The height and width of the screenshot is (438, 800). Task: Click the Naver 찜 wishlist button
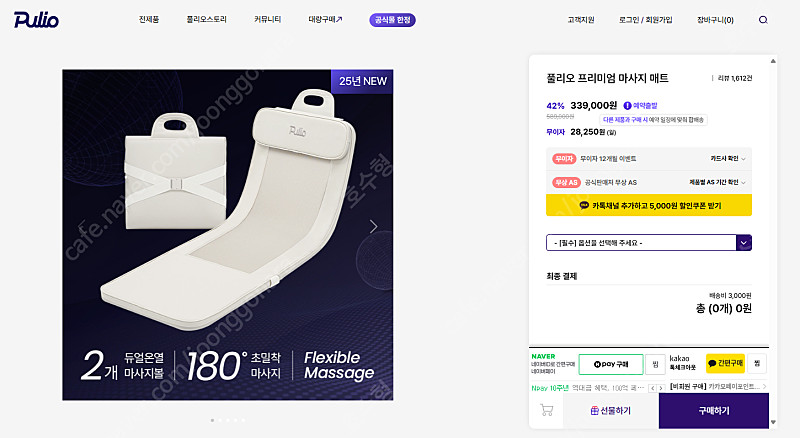(653, 363)
